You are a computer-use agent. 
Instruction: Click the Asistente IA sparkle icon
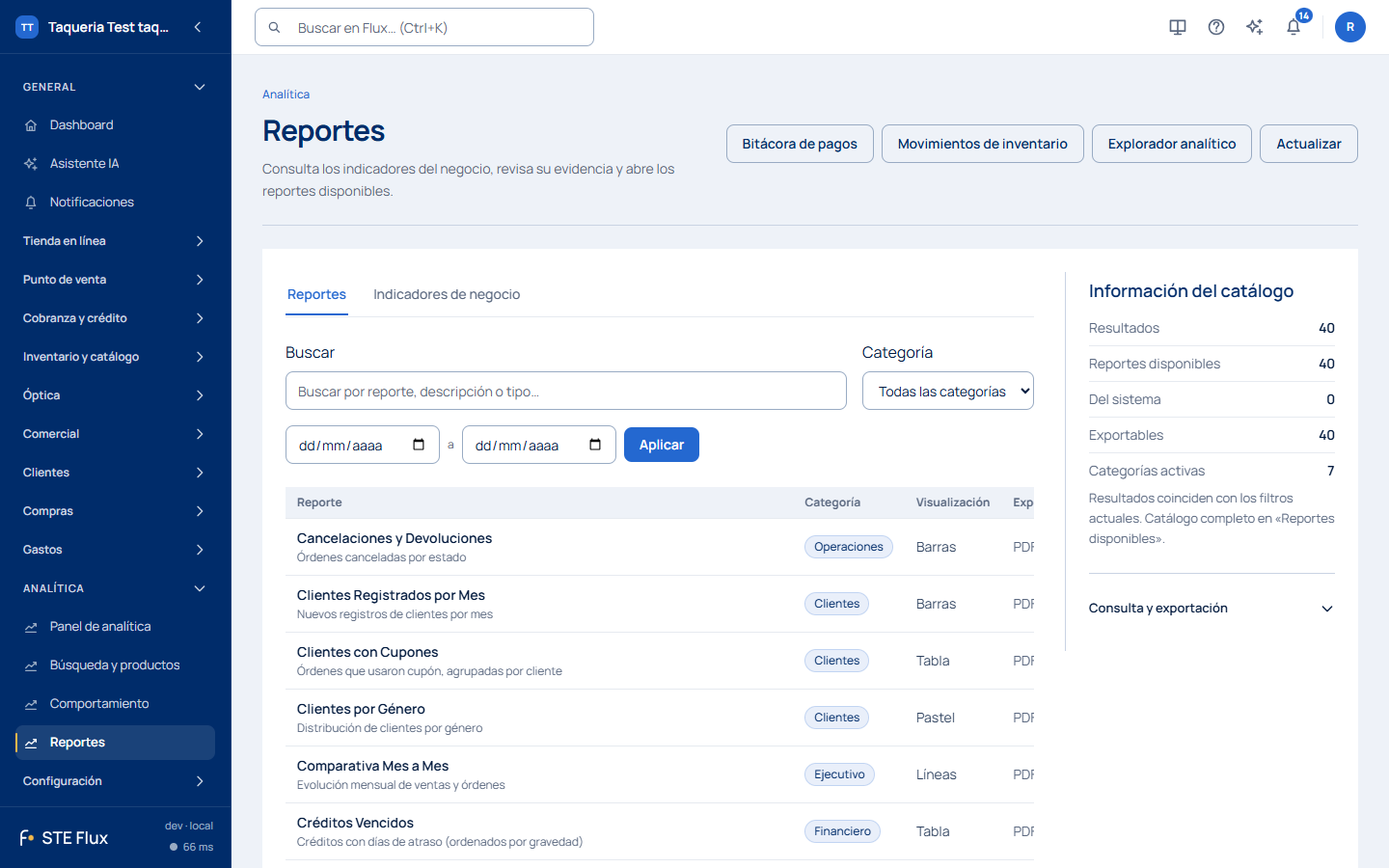coord(31,164)
